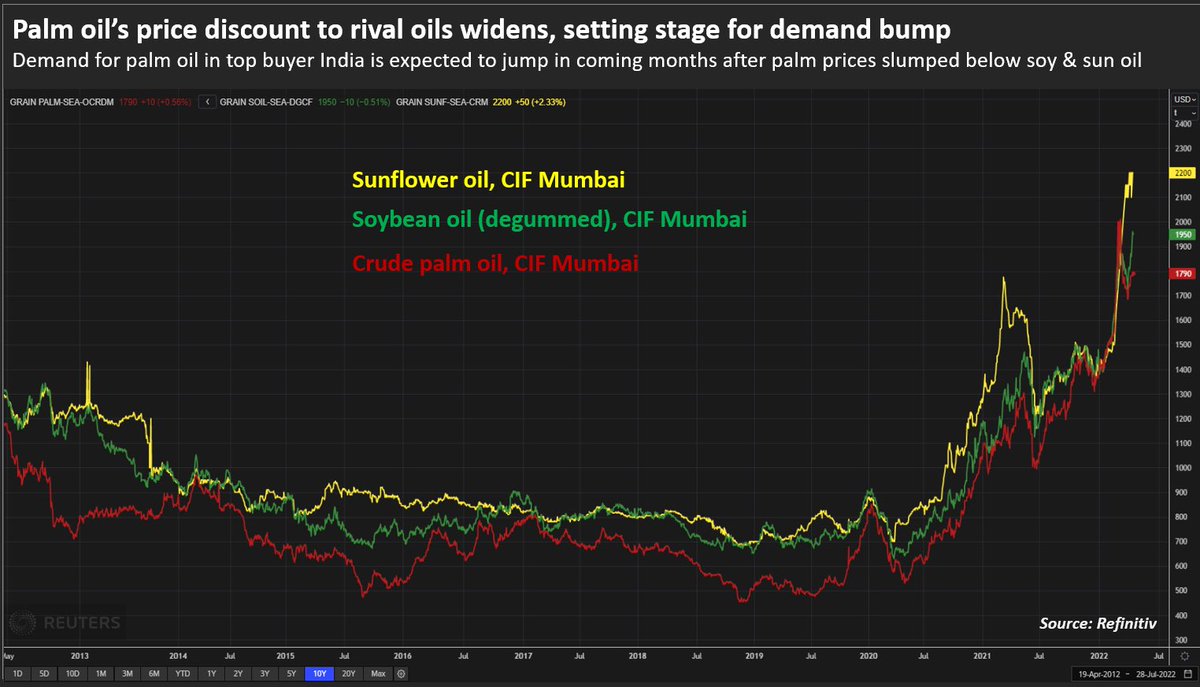The height and width of the screenshot is (687, 1200).
Task: Click the 2022 label on the time axis
Action: pos(1098,657)
